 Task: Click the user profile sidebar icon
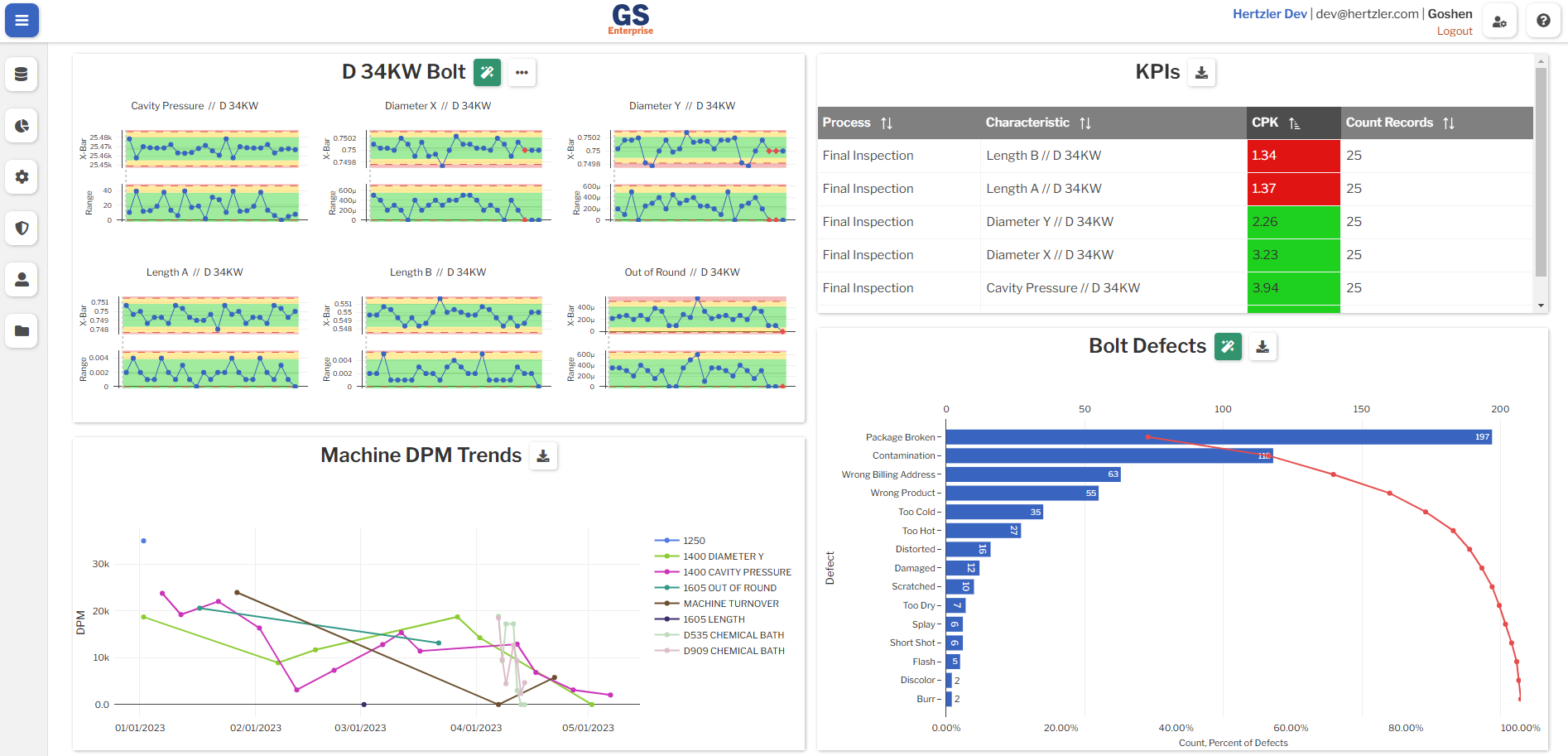pyautogui.click(x=22, y=280)
